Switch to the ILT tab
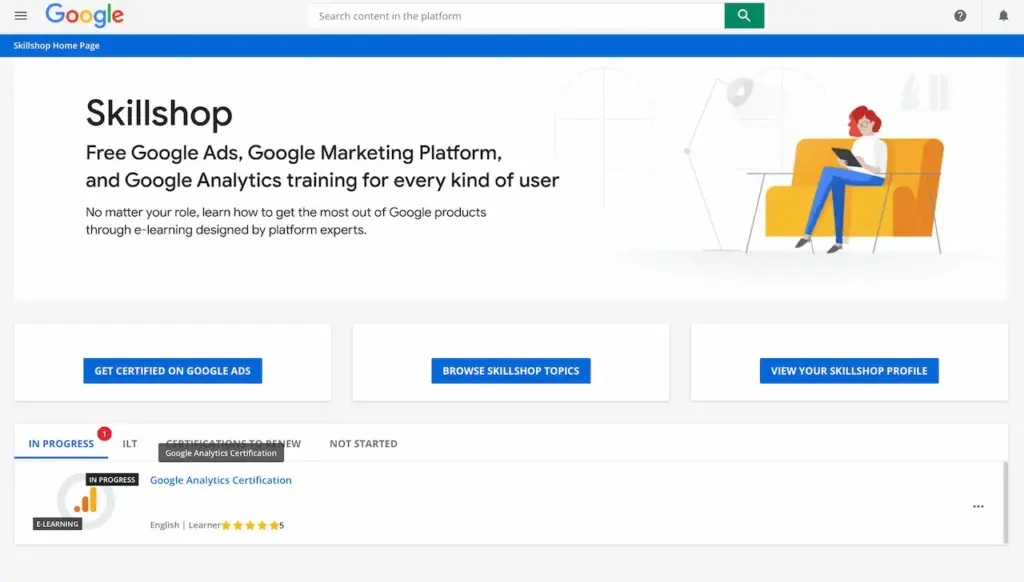1024x582 pixels. pyautogui.click(x=130, y=444)
